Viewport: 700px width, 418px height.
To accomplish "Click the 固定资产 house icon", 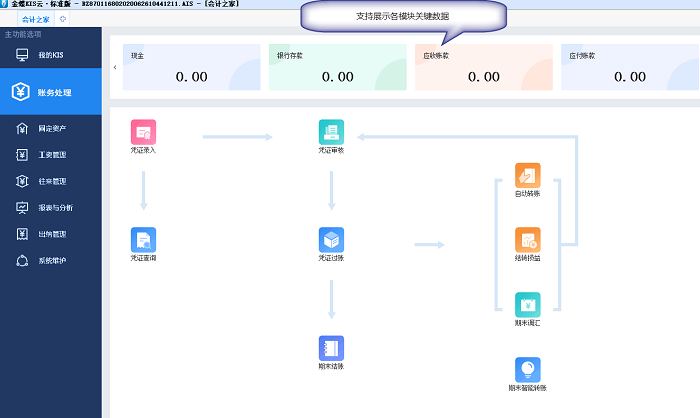I will [x=22, y=129].
